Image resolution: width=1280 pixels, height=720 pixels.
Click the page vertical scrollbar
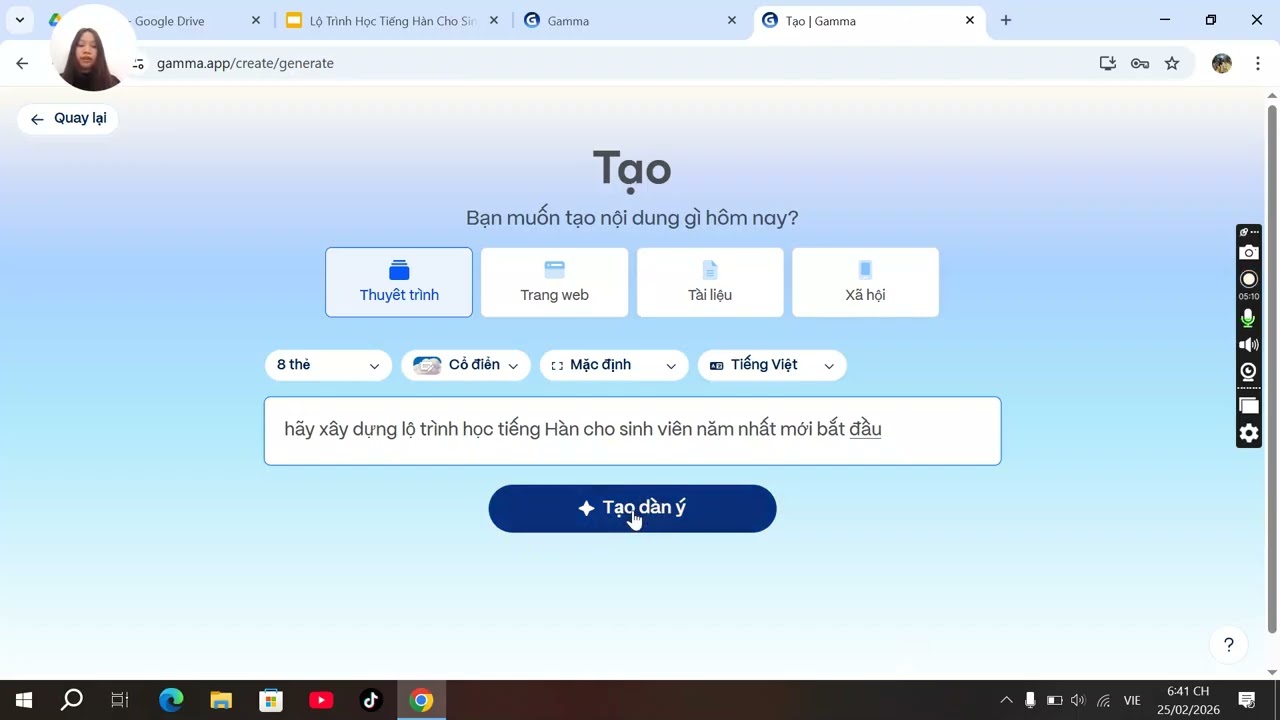coord(1272,368)
